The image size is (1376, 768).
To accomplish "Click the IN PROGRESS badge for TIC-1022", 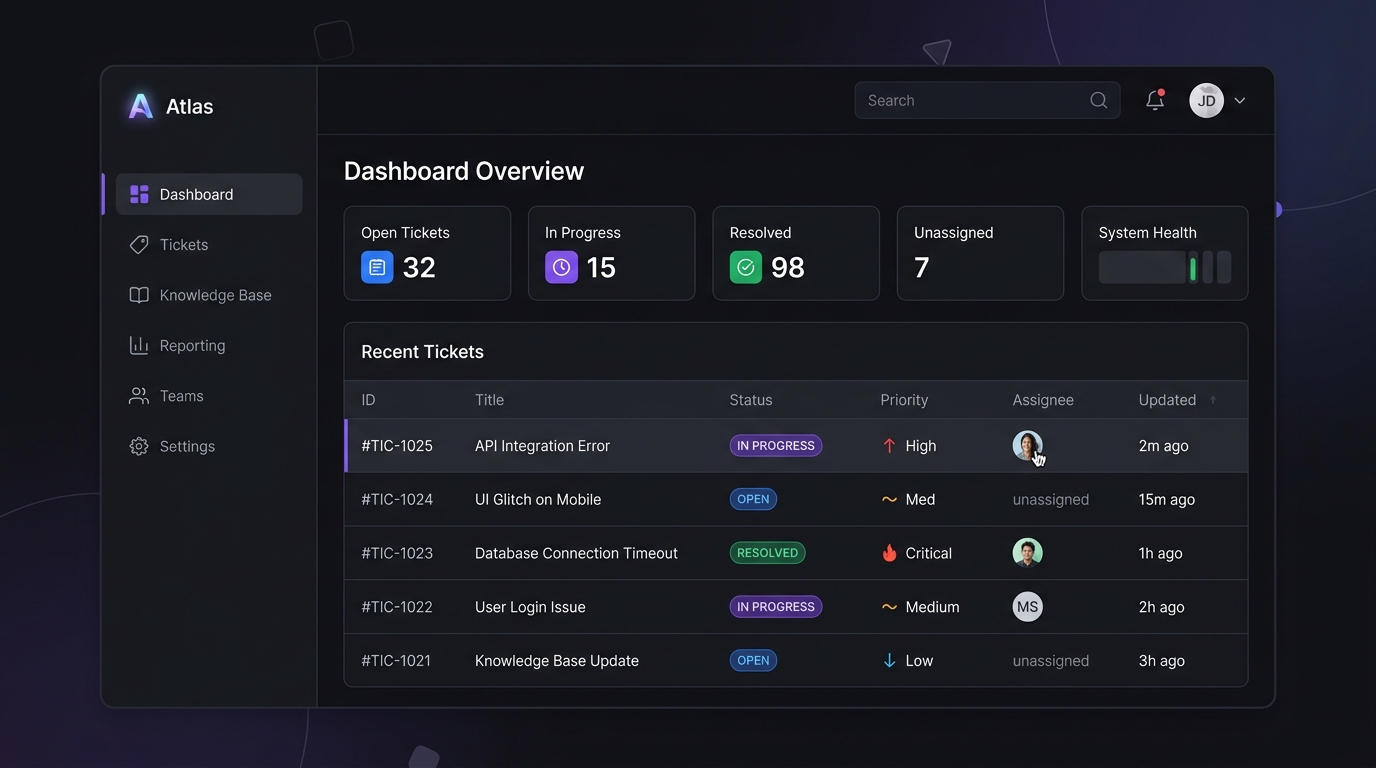I will click(x=776, y=607).
